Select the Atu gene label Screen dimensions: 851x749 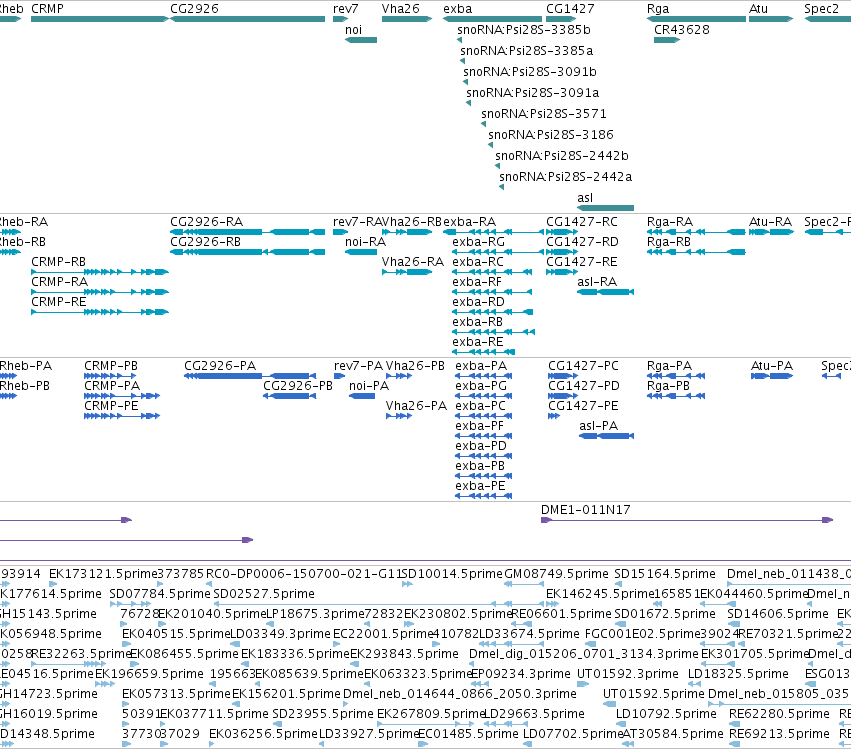click(758, 9)
